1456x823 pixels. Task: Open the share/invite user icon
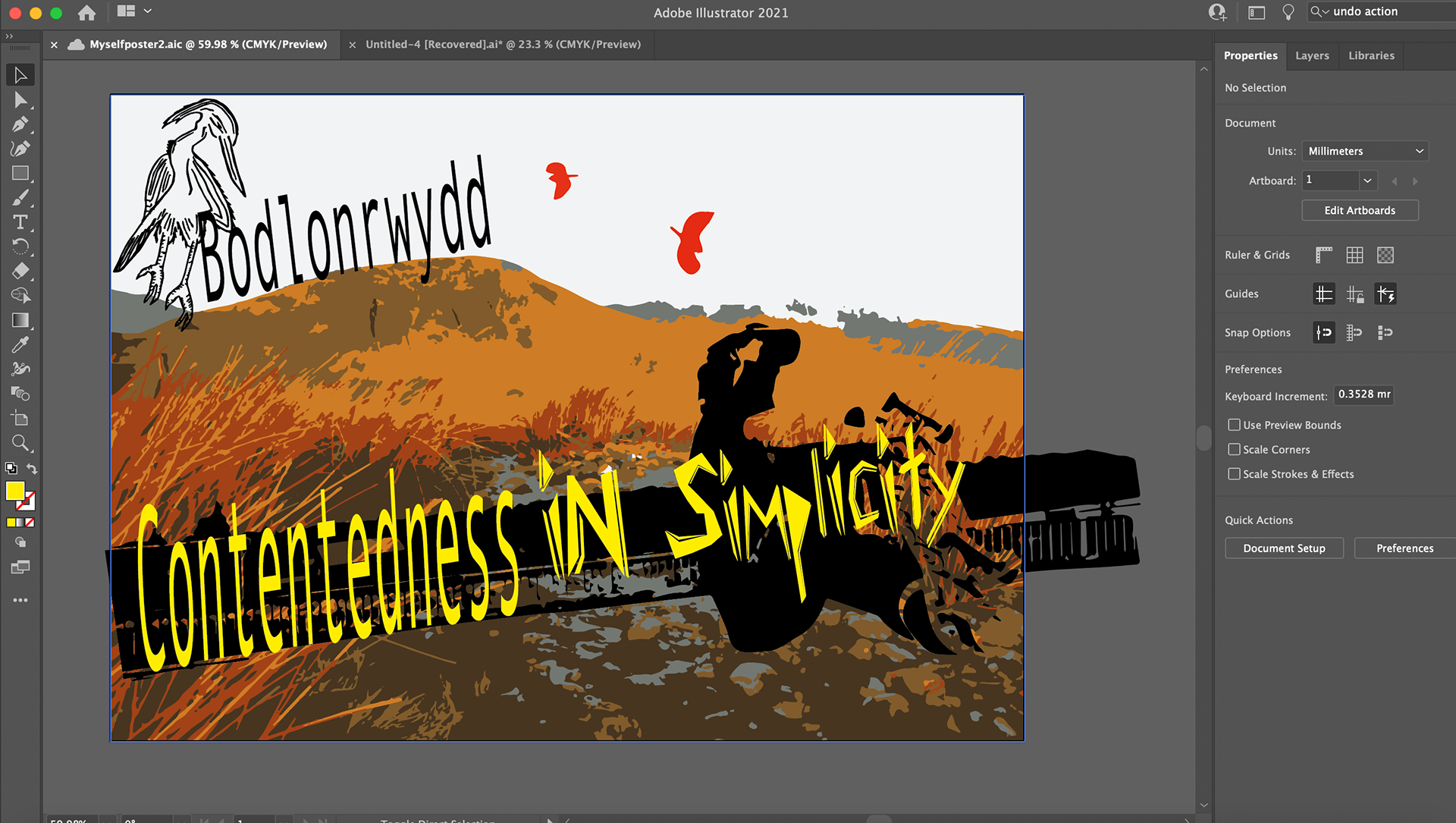[x=1217, y=12]
